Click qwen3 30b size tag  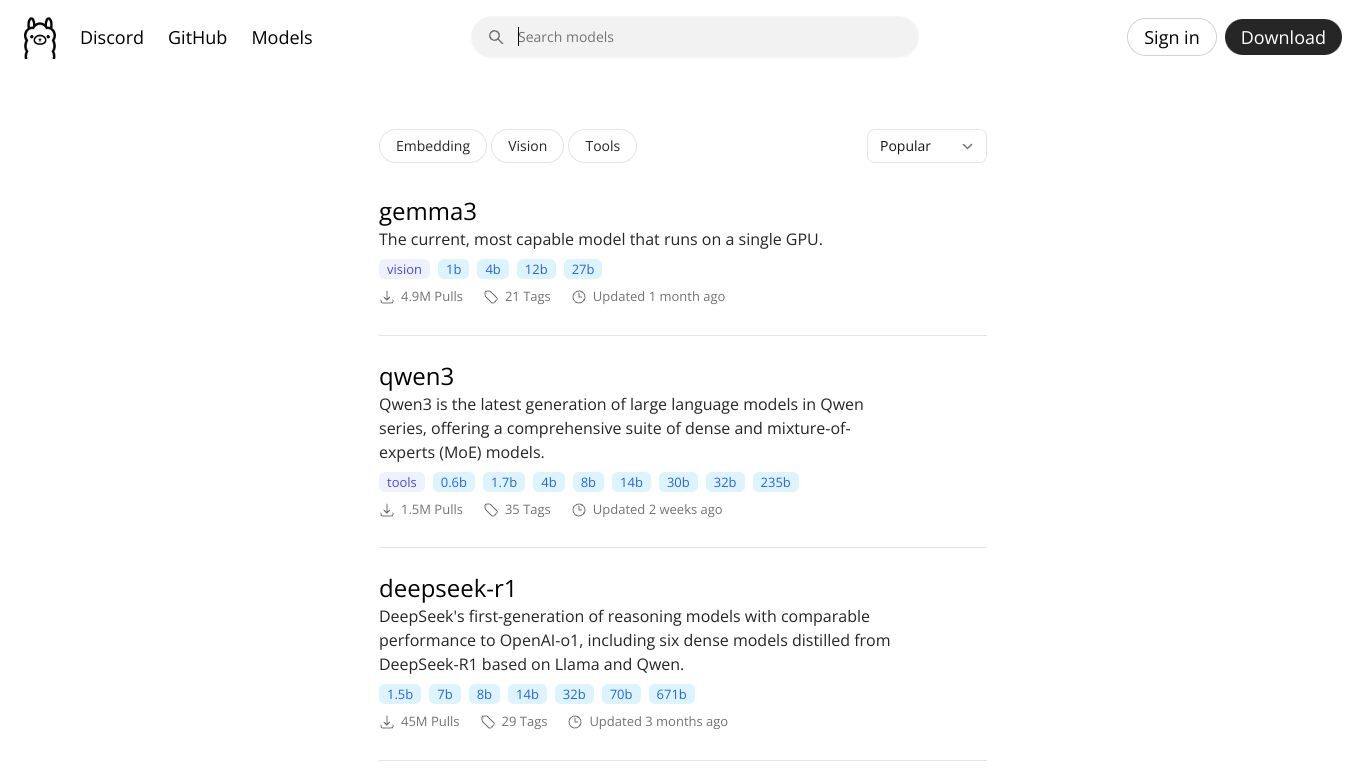[x=678, y=482]
